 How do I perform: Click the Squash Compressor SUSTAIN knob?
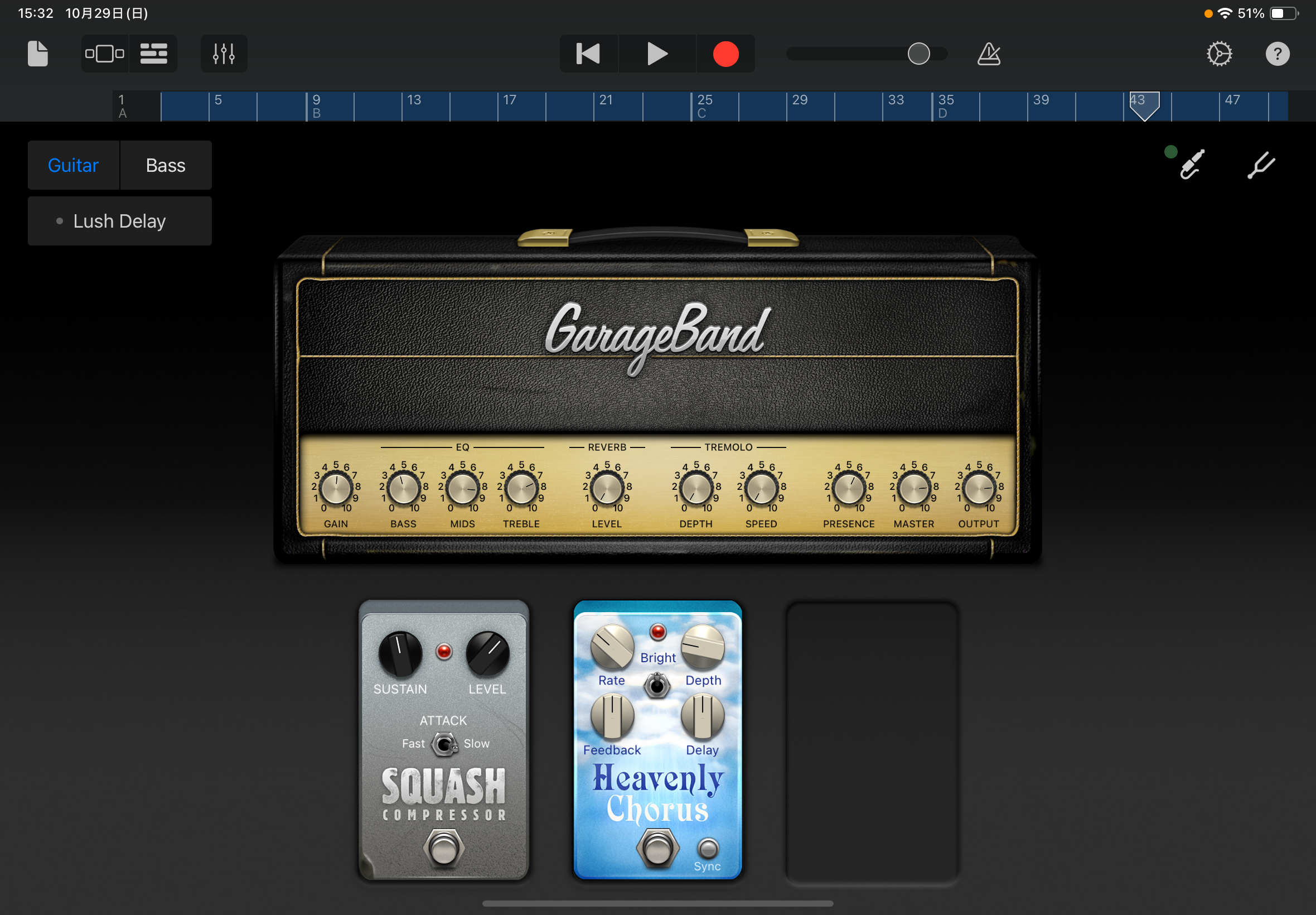coord(400,654)
